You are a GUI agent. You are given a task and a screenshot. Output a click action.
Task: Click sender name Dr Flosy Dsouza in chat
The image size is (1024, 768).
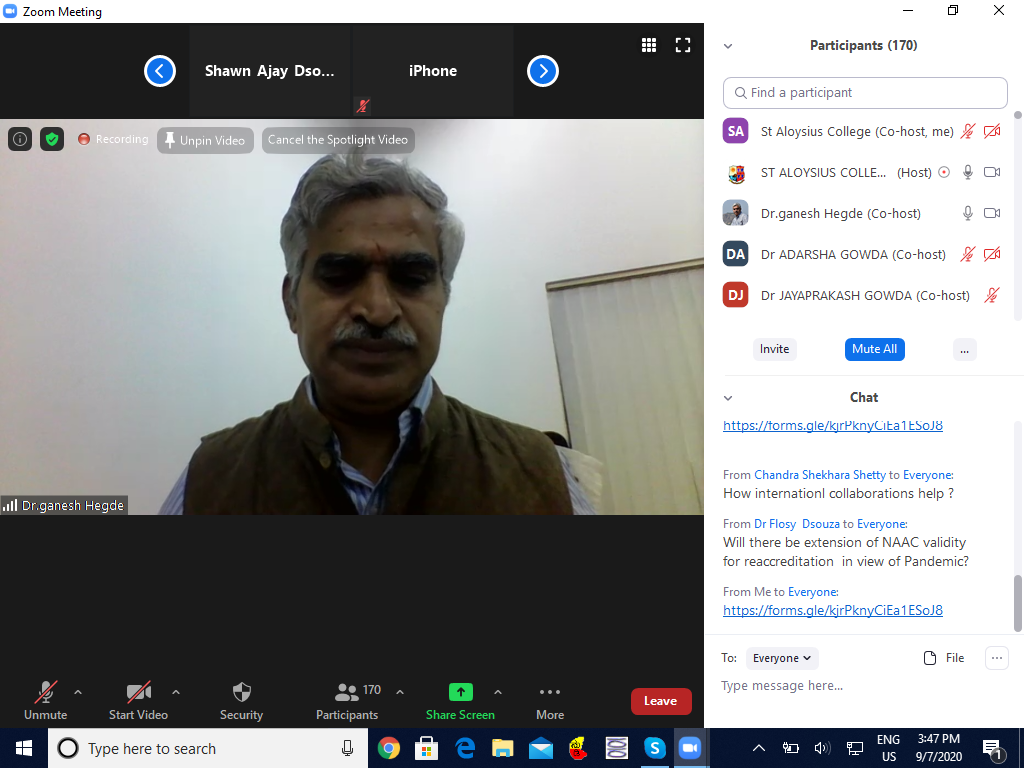coord(797,524)
